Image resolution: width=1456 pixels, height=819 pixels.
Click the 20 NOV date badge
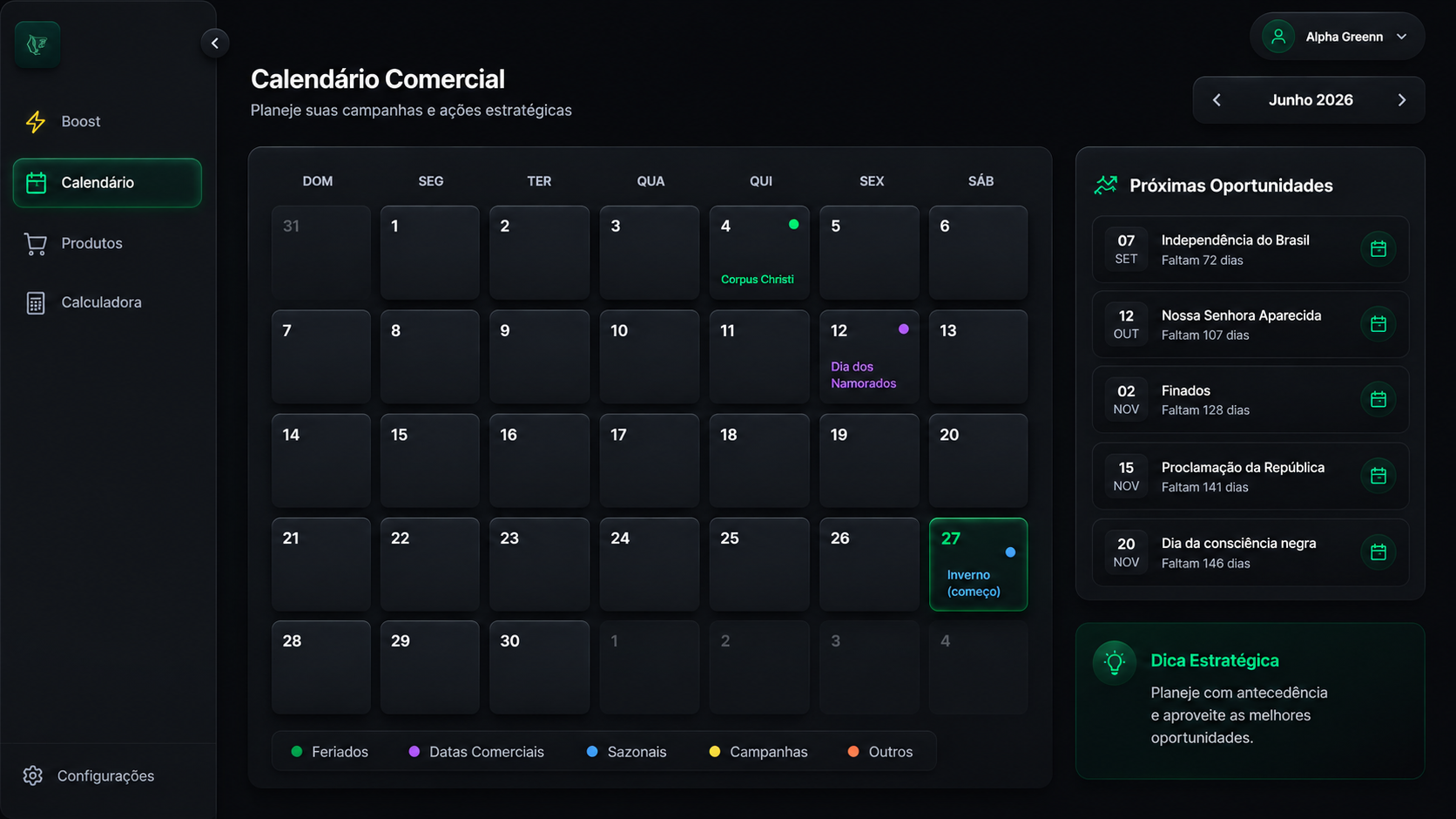pyautogui.click(x=1126, y=552)
